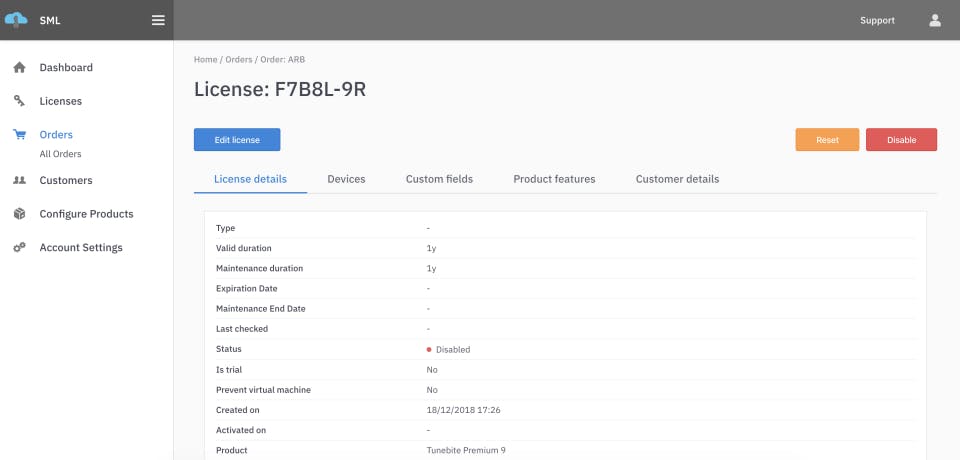Follow the Home breadcrumb link

pyautogui.click(x=205, y=60)
